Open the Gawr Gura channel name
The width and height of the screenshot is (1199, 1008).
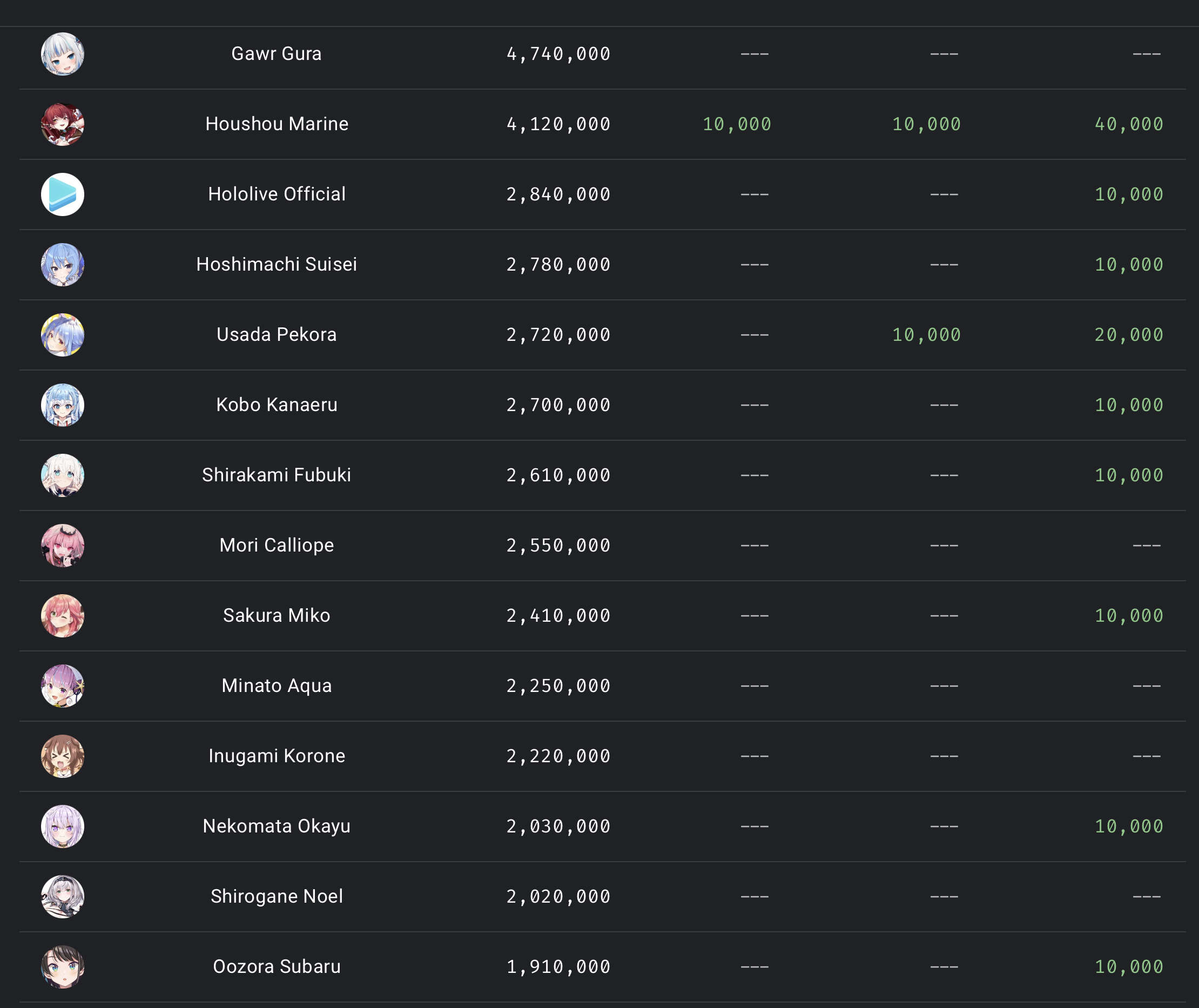(x=277, y=53)
